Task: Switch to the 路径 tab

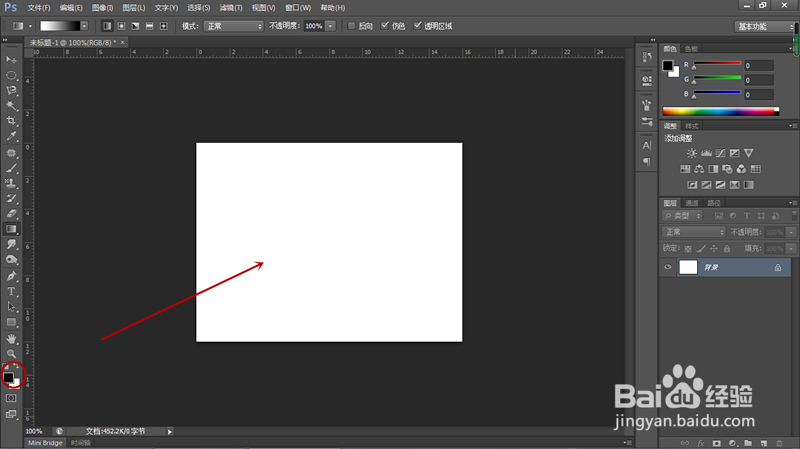Action: point(714,203)
